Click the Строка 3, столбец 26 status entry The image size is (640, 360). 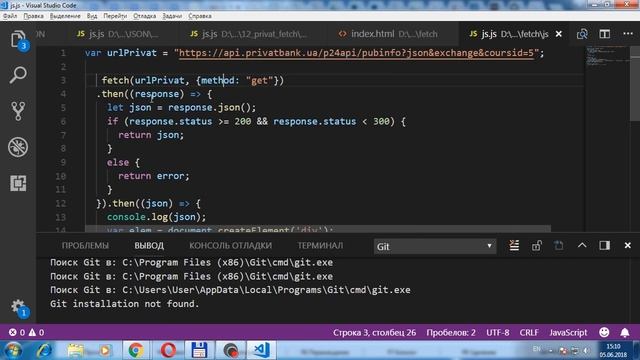coord(374,332)
